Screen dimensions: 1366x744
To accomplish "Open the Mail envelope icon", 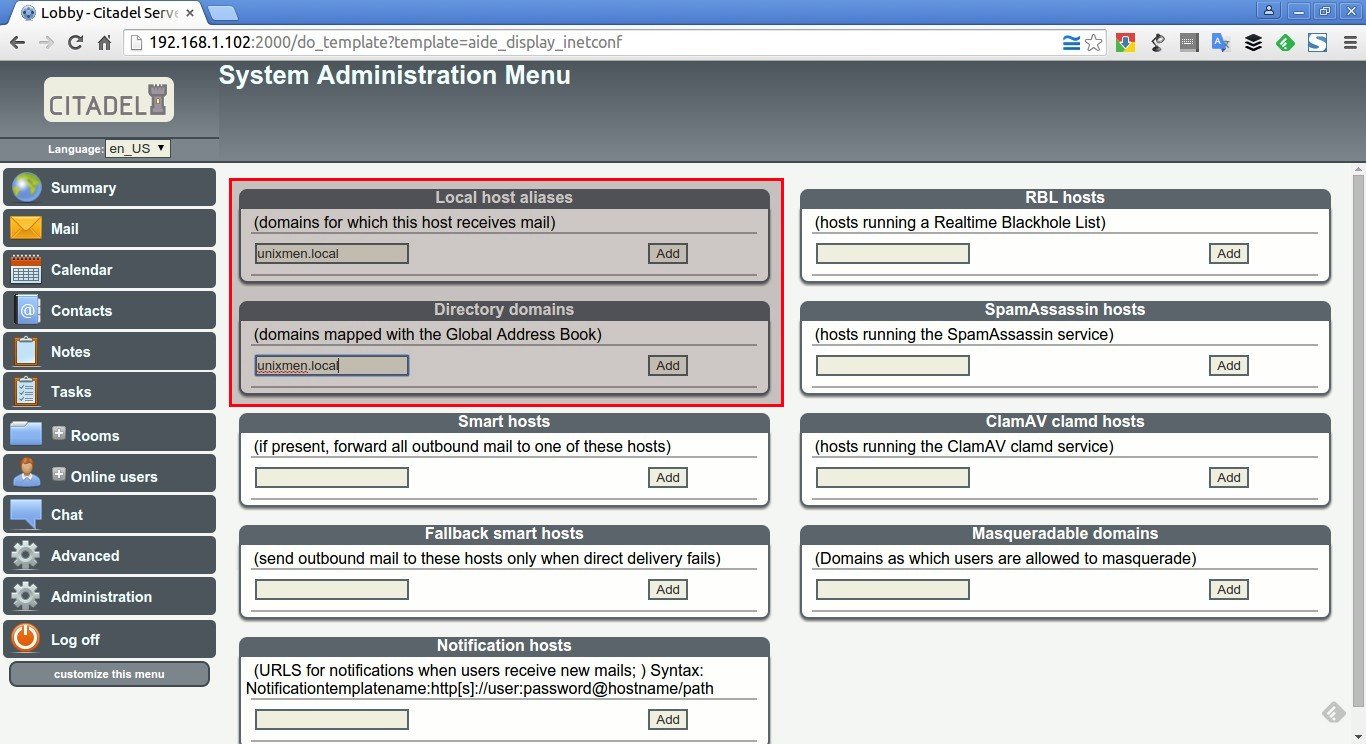I will coord(26,228).
